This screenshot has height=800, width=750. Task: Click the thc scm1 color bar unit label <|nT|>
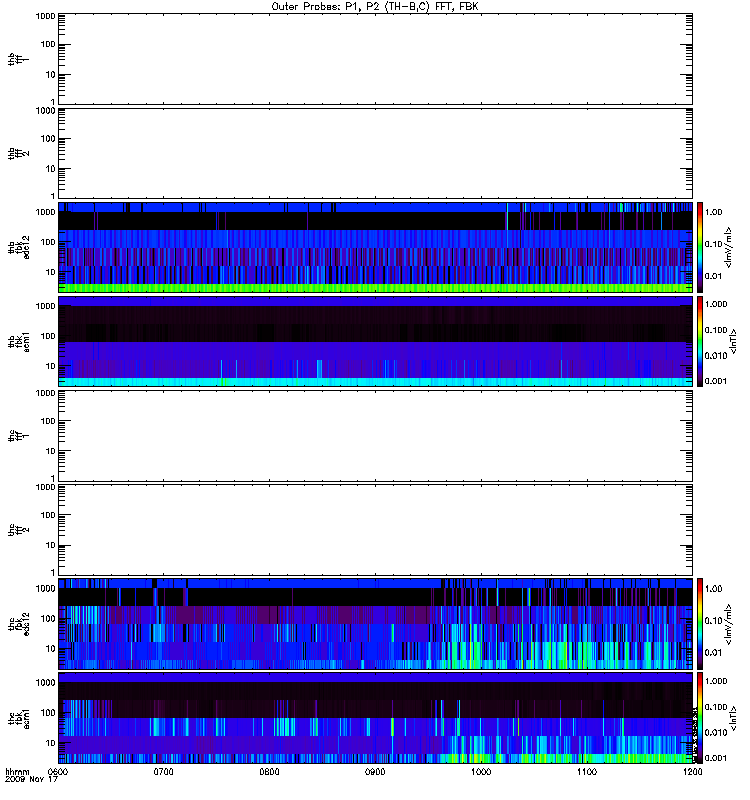[x=733, y=718]
